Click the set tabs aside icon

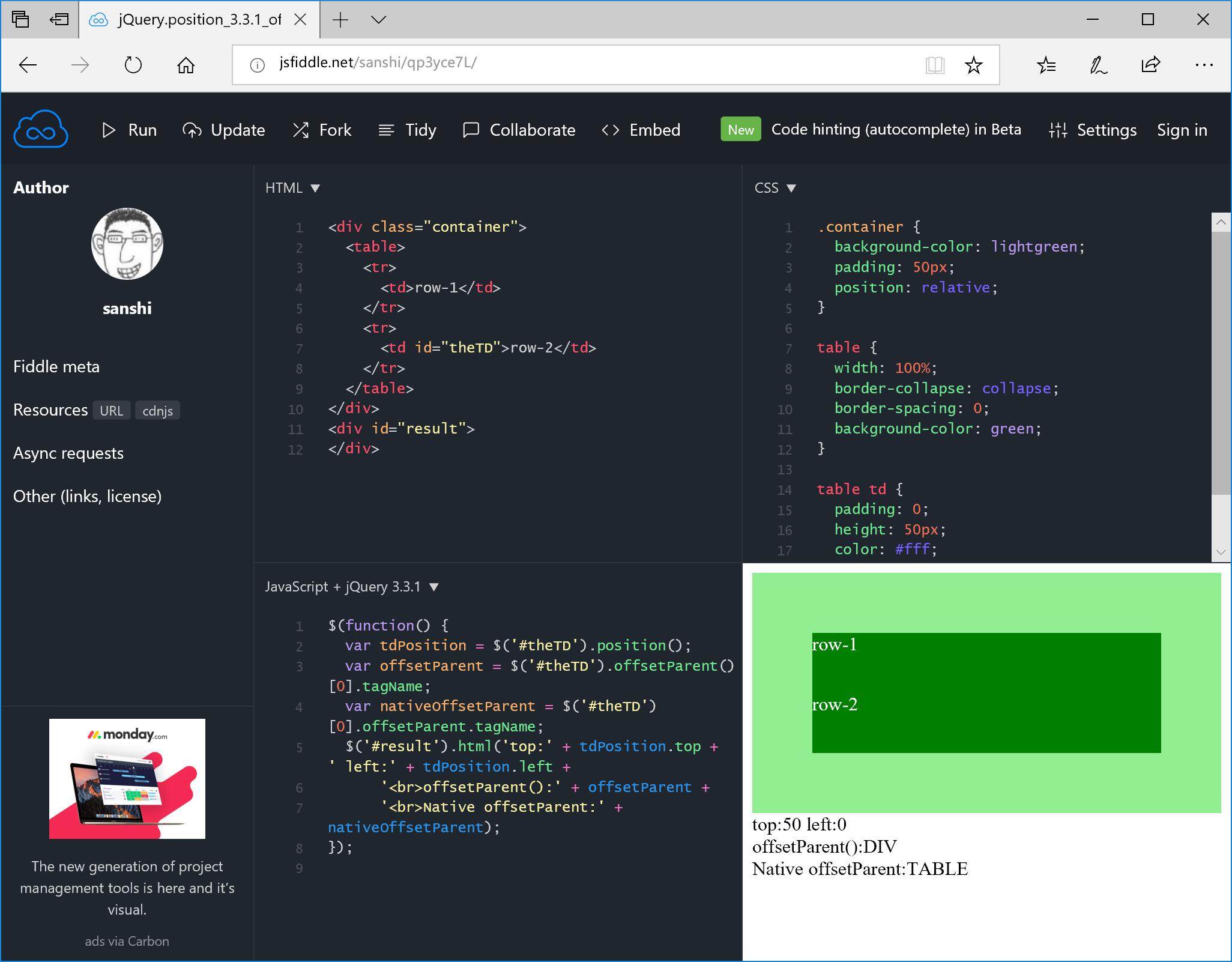click(59, 20)
